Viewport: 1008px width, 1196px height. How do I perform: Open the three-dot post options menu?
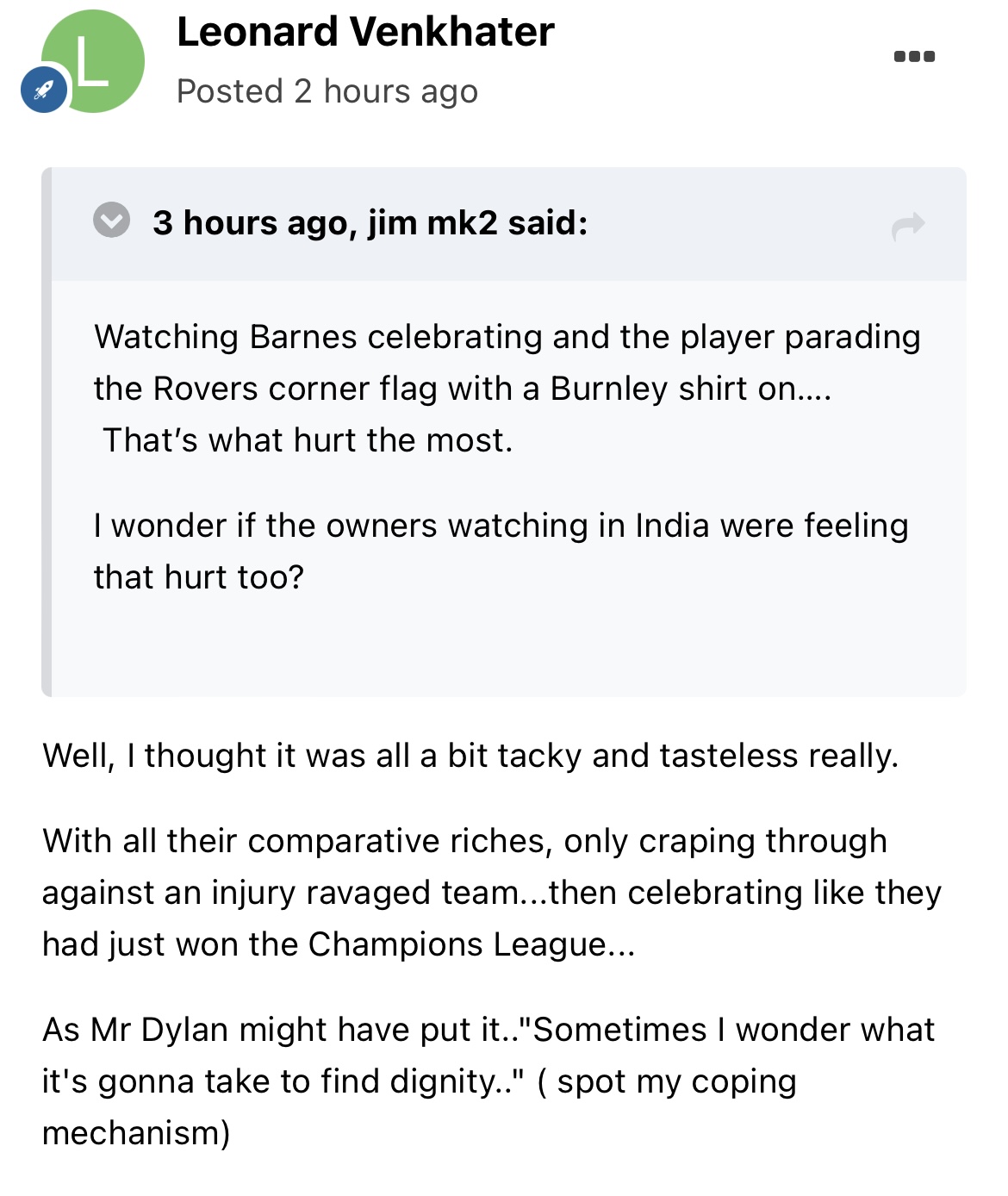[x=914, y=57]
